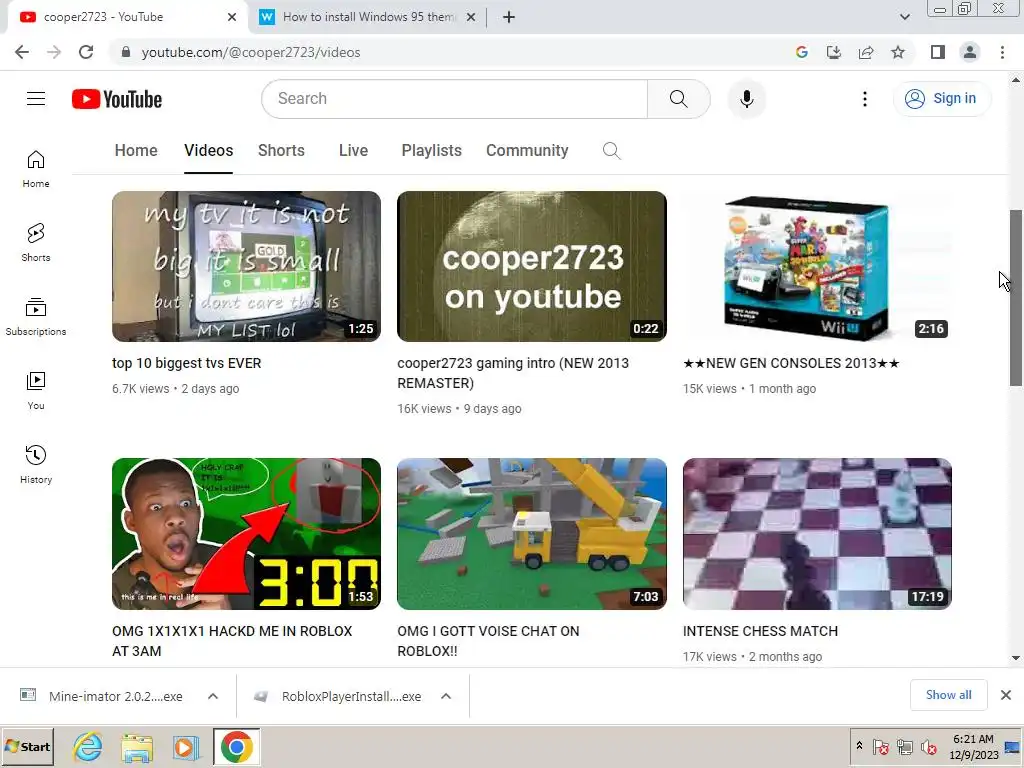The image size is (1024, 768).
Task: Select the Videos channel tab
Action: pyautogui.click(x=208, y=151)
